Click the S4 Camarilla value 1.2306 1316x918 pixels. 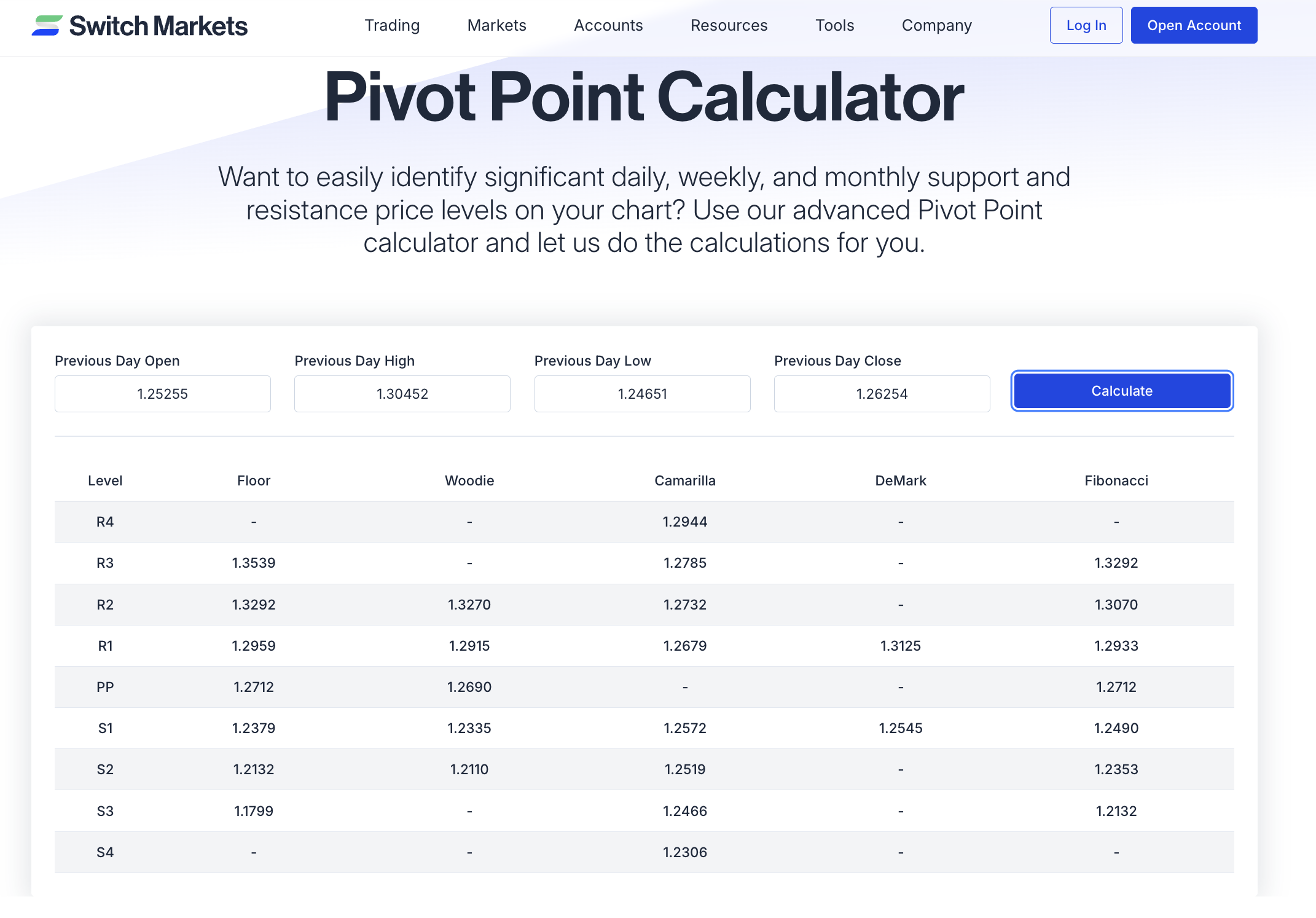[685, 852]
